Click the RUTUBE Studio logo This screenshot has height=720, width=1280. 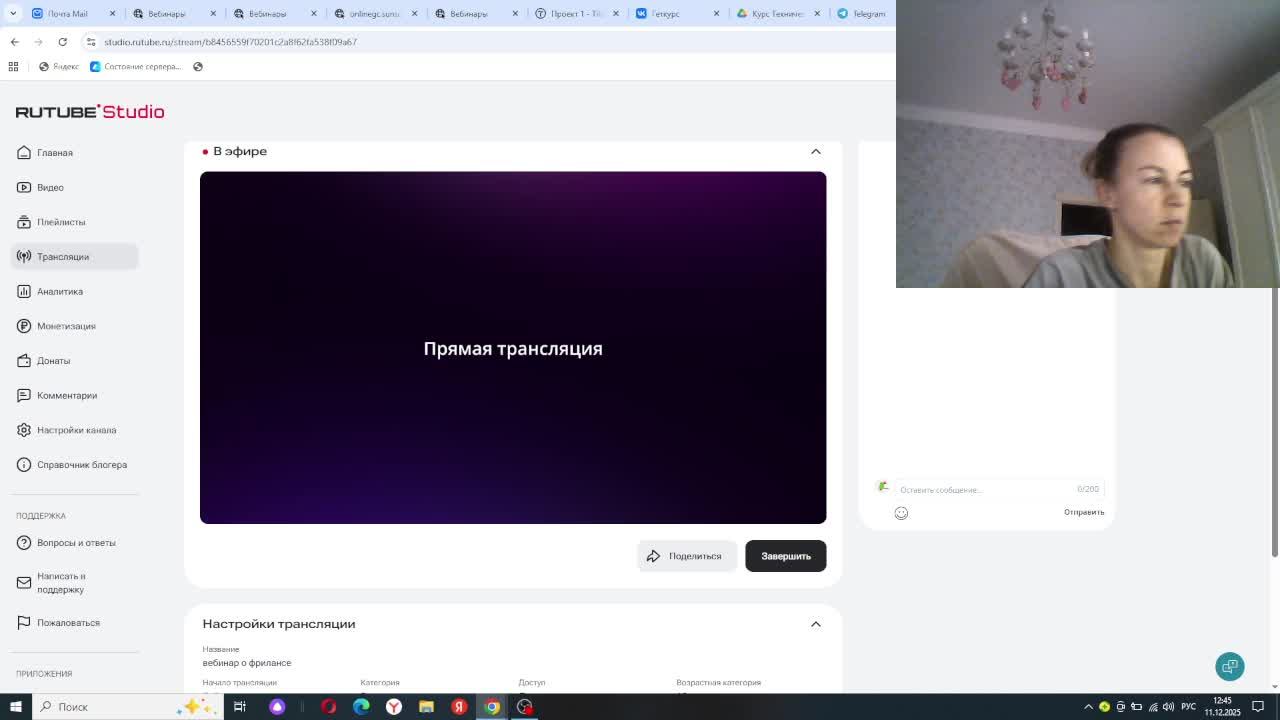(90, 112)
